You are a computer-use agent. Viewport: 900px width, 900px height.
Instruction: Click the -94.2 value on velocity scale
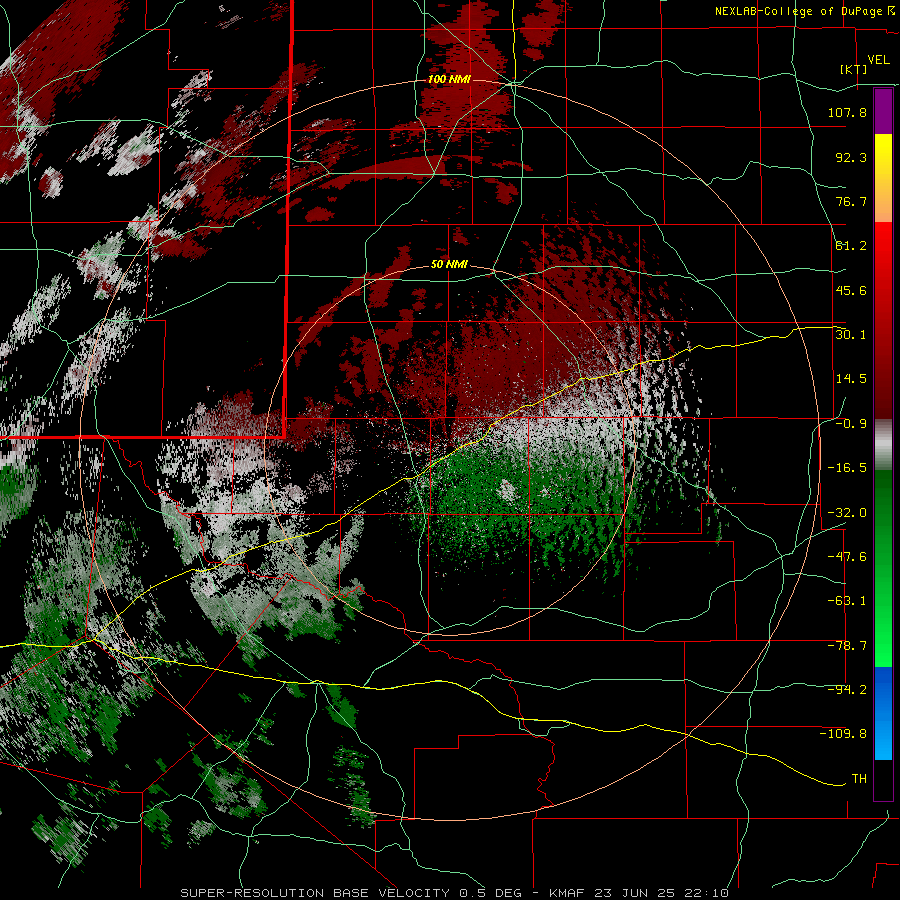click(x=847, y=690)
